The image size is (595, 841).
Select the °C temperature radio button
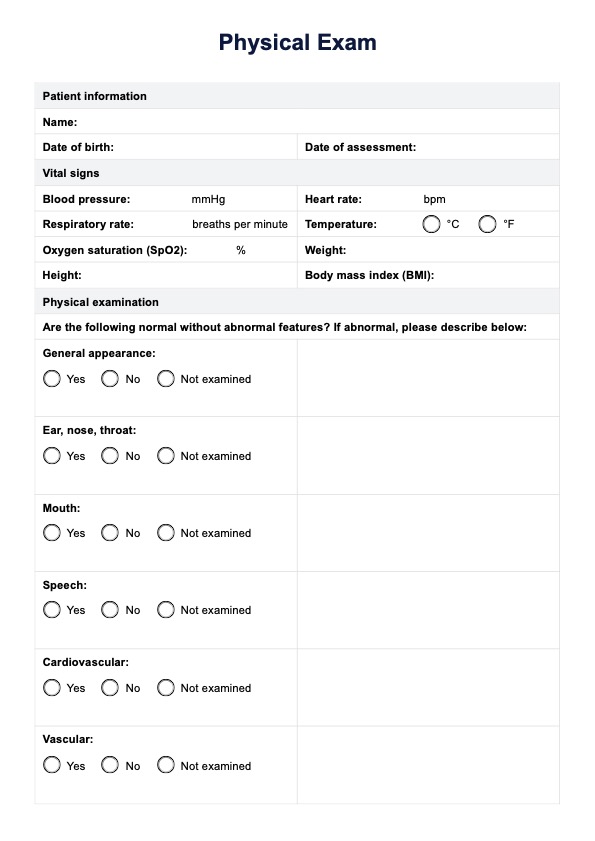431,224
